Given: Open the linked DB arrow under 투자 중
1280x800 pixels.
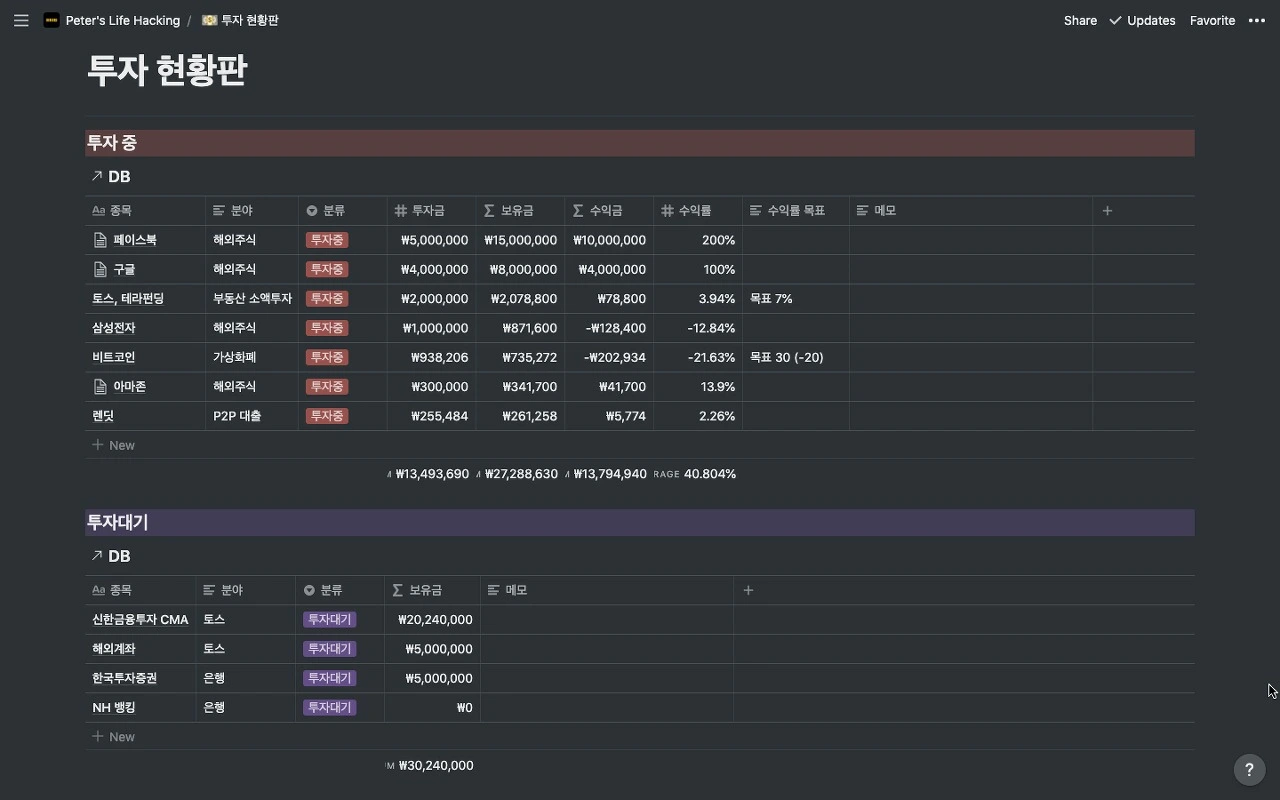Looking at the screenshot, I should pos(97,176).
